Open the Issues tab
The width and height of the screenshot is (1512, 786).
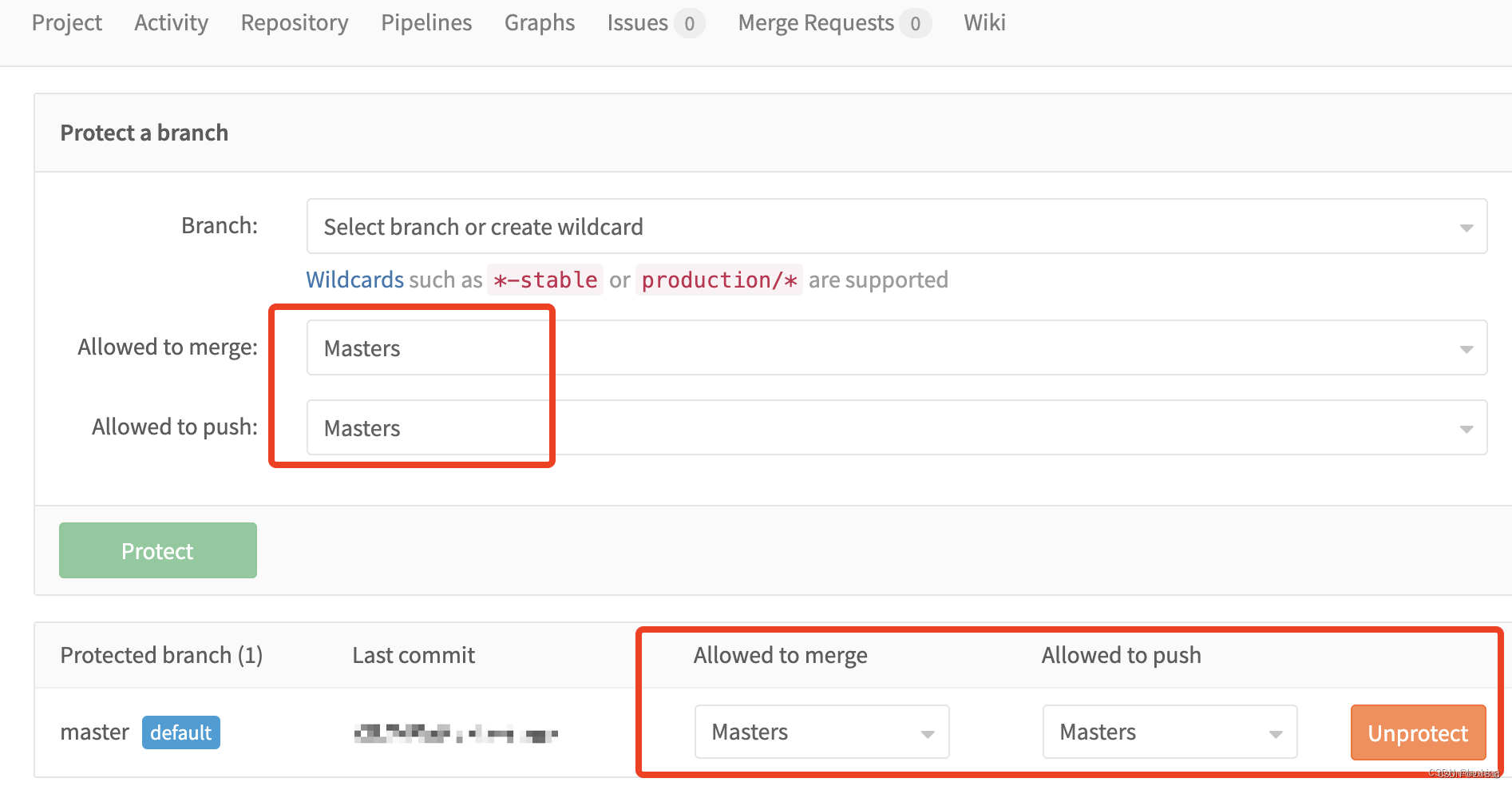(655, 23)
